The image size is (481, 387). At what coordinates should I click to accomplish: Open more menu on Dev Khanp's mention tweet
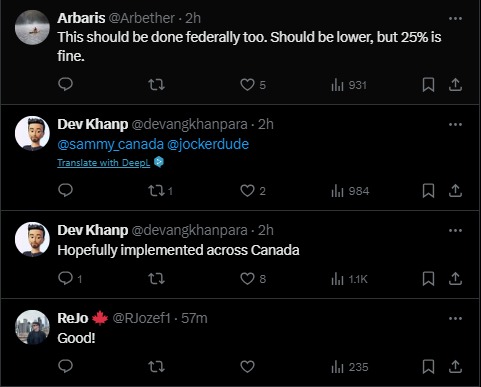455,124
